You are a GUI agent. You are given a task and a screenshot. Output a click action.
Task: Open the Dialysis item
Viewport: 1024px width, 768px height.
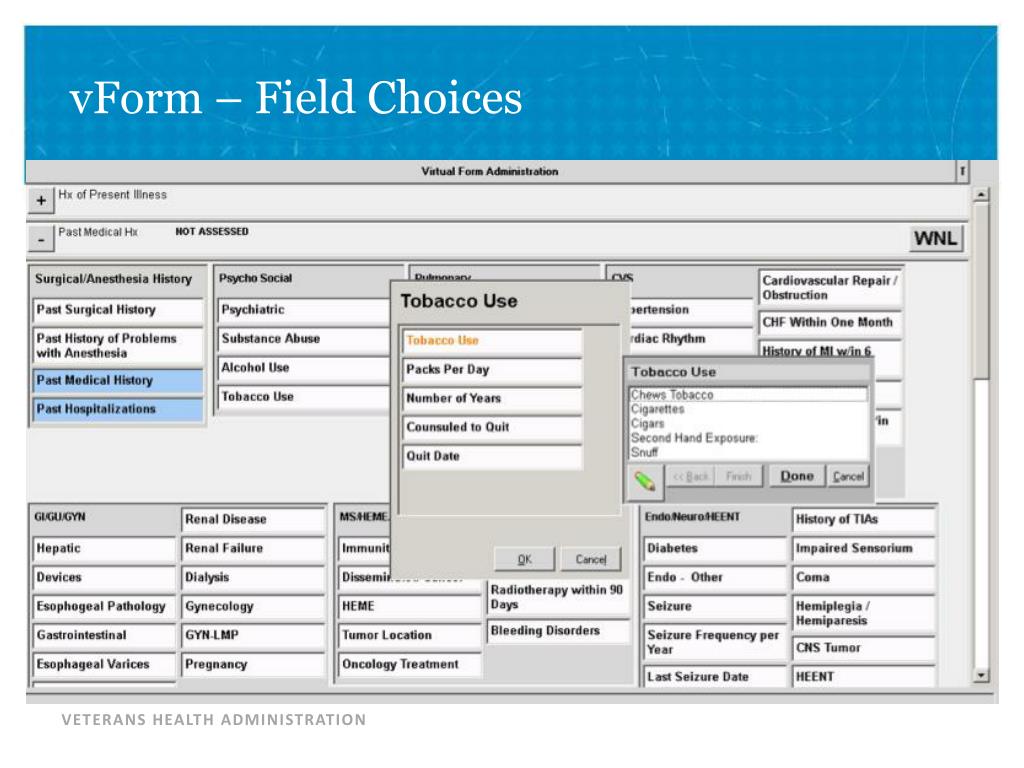(253, 577)
